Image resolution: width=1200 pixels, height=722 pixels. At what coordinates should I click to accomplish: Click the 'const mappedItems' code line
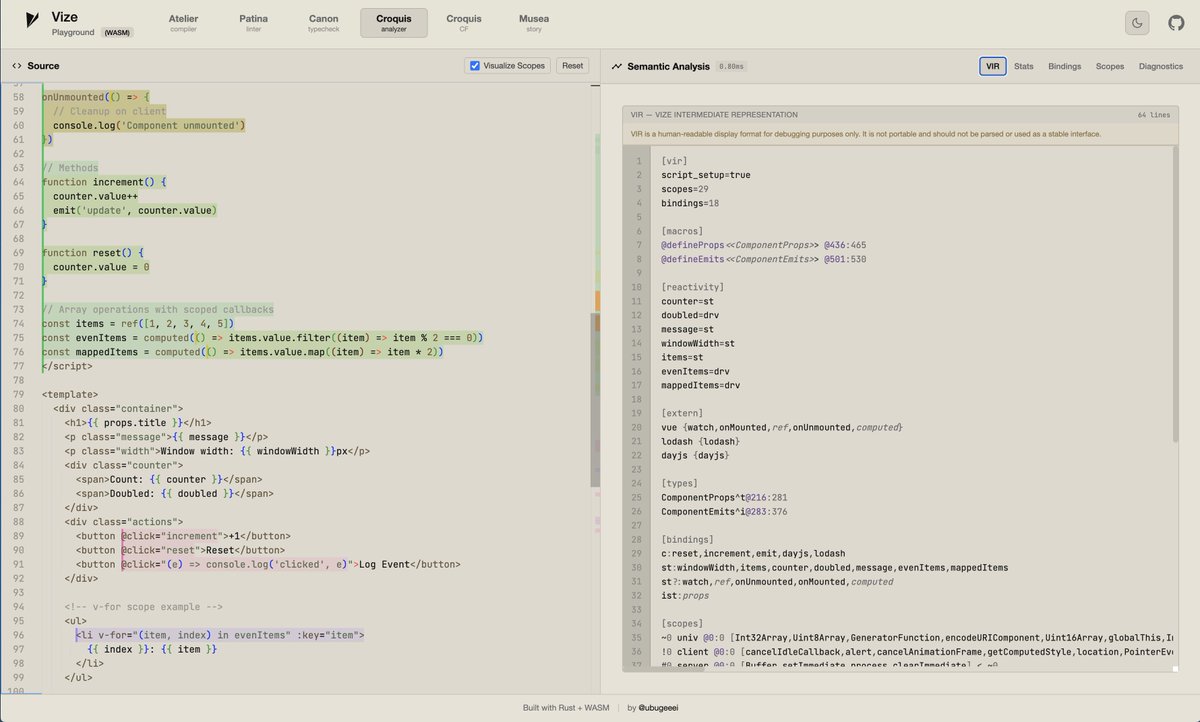tap(242, 352)
